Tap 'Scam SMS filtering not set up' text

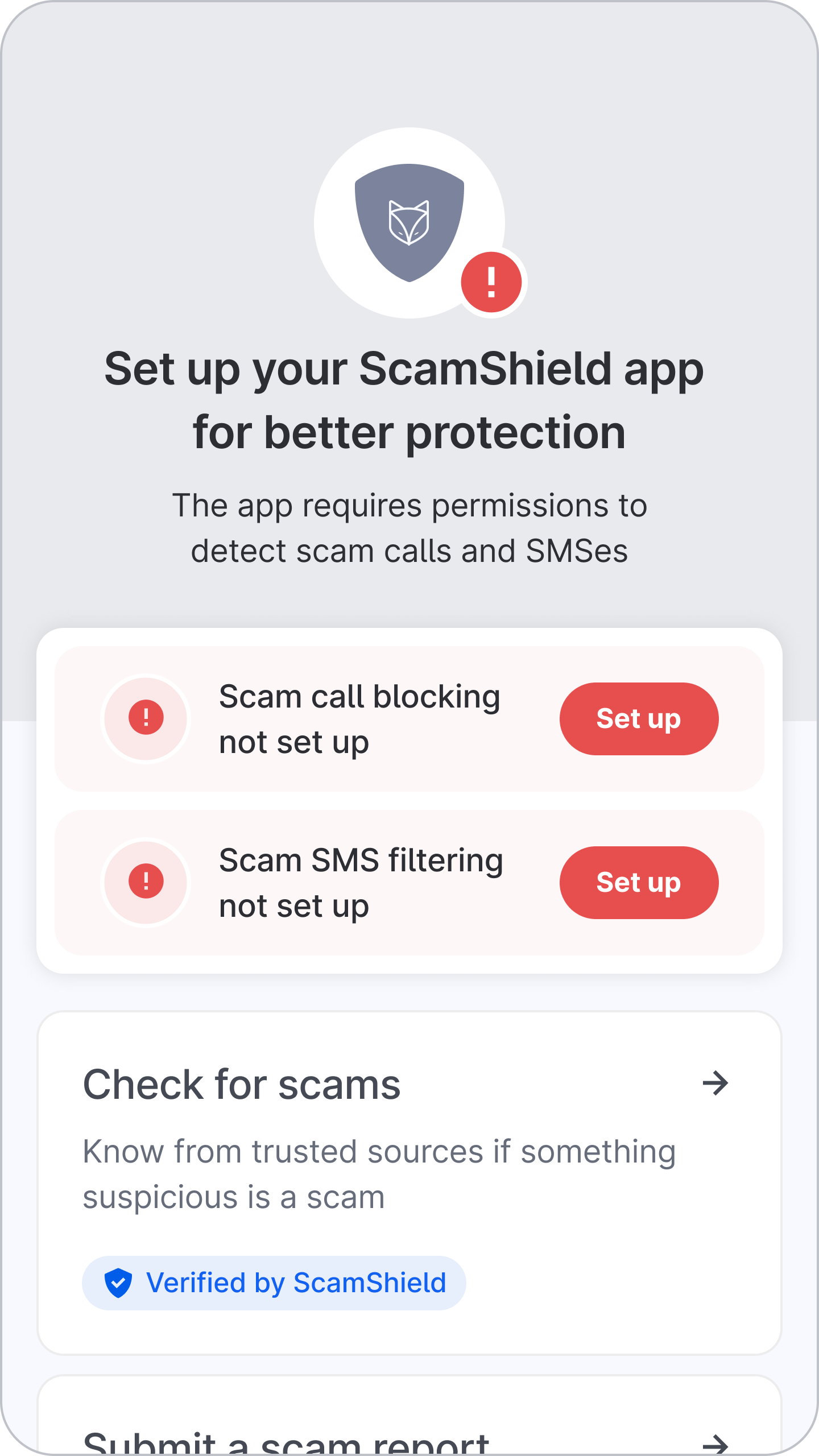[x=361, y=883]
